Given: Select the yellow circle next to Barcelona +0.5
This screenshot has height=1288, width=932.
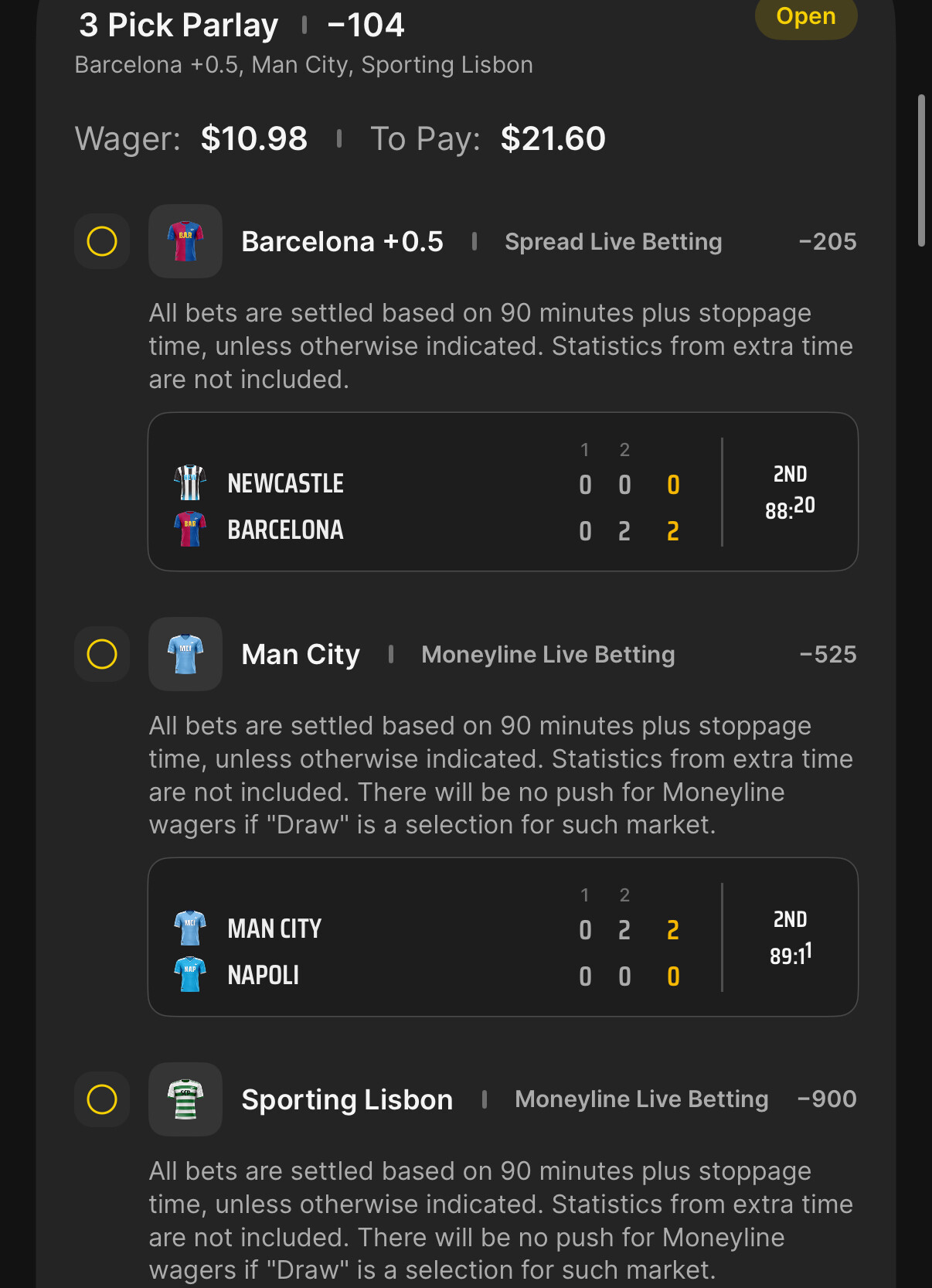Looking at the screenshot, I should (x=102, y=241).
